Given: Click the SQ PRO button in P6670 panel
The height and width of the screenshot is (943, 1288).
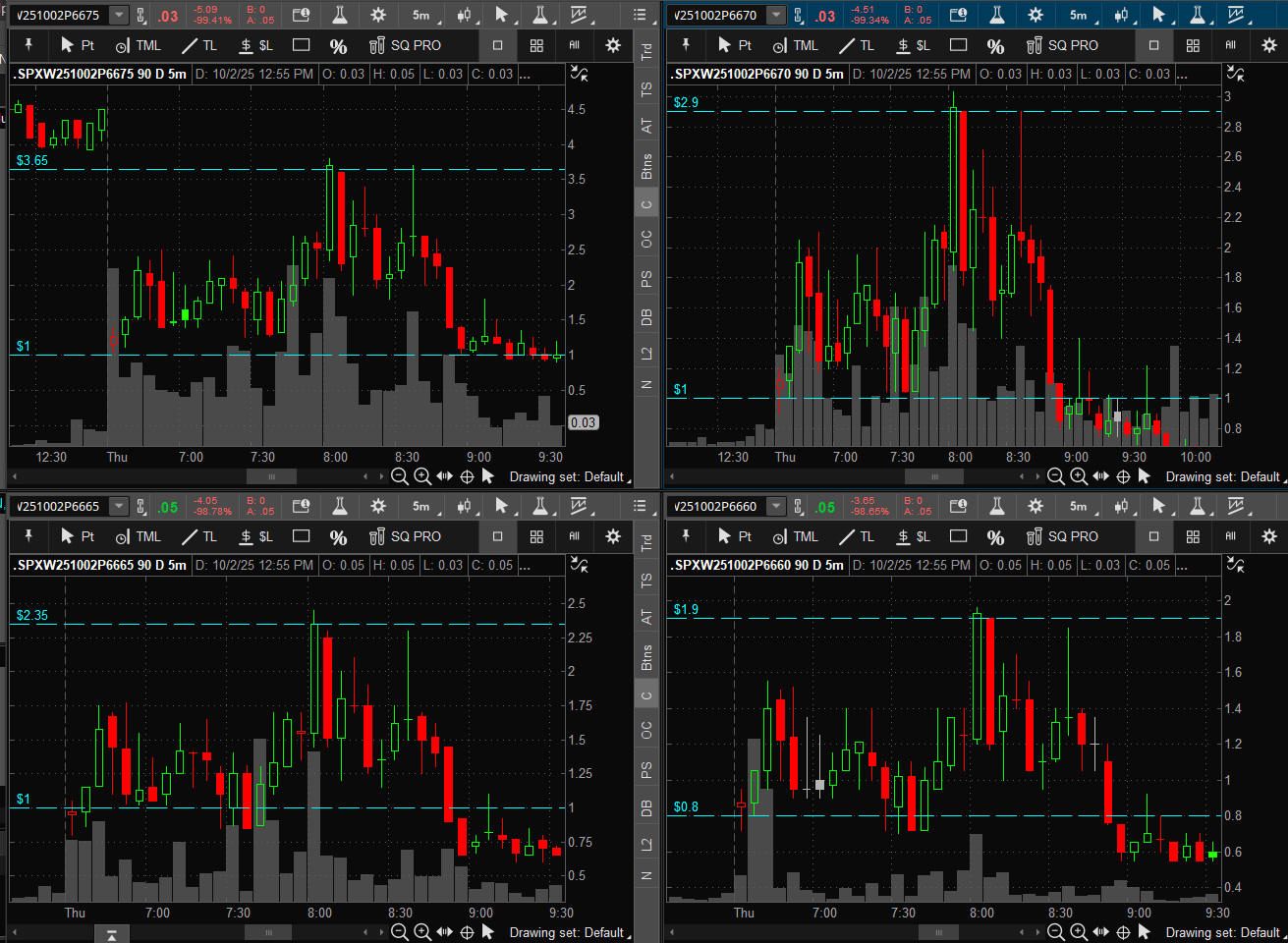Looking at the screenshot, I should point(1062,45).
